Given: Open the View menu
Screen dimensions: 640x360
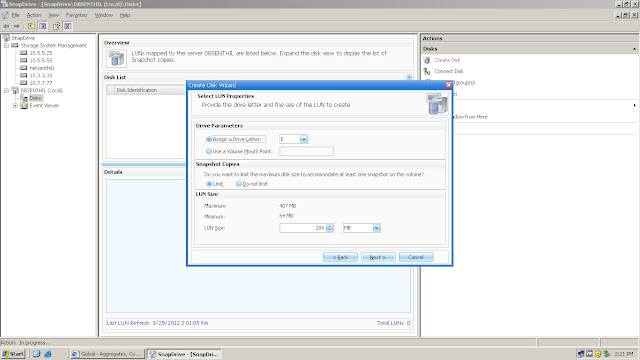Looking at the screenshot, I should [53, 15].
